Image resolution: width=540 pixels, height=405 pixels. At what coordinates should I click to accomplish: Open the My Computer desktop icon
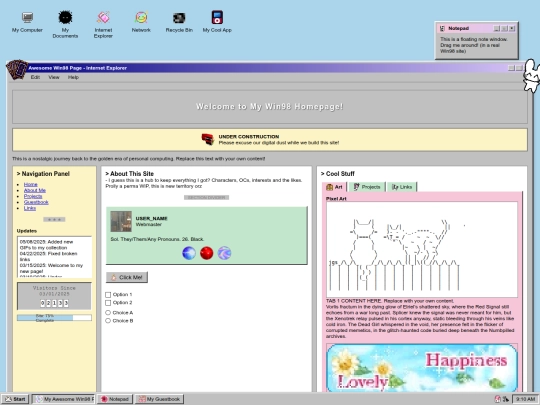tap(27, 22)
